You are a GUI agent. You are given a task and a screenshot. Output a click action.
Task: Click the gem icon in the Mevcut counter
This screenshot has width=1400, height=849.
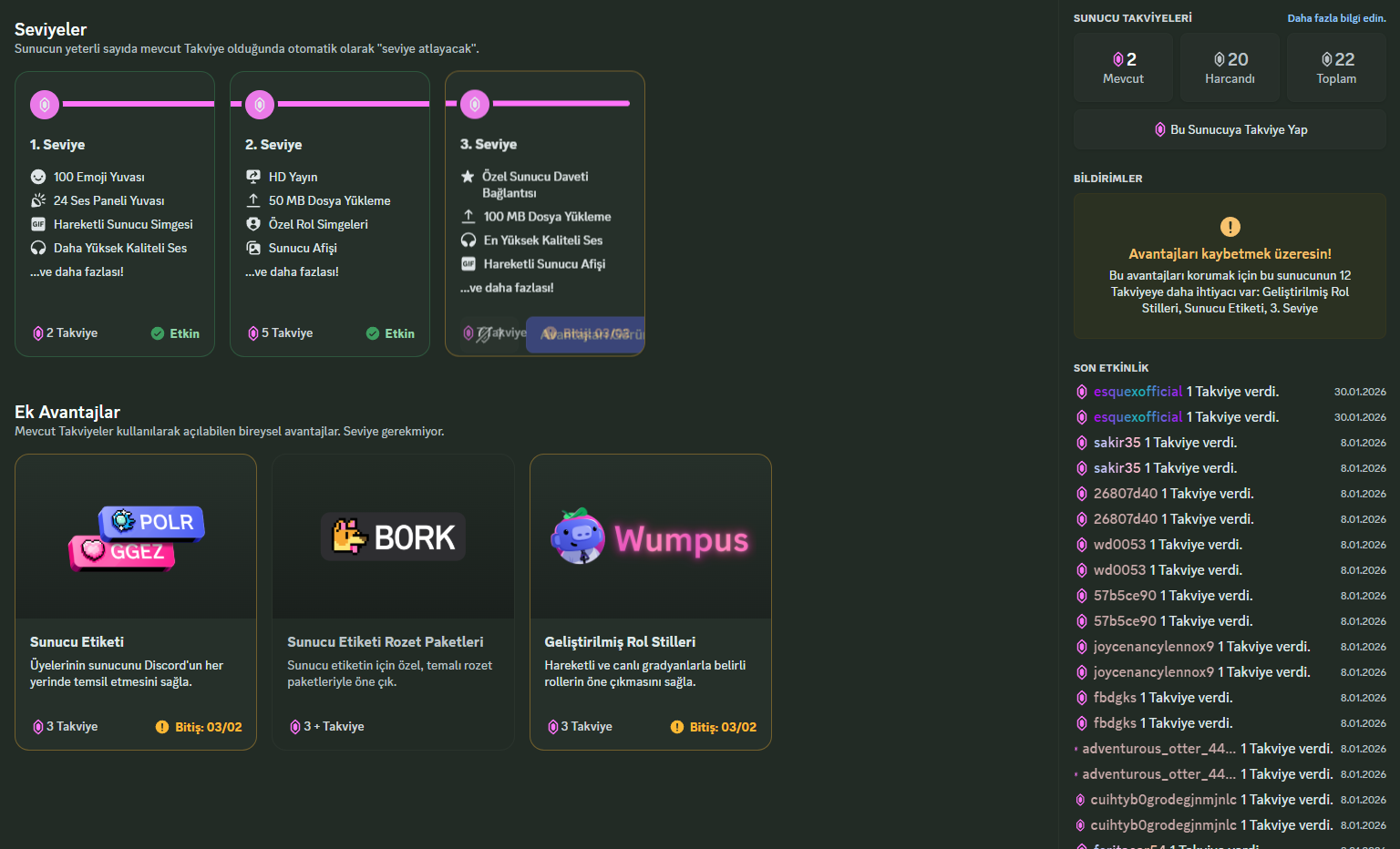1118,59
